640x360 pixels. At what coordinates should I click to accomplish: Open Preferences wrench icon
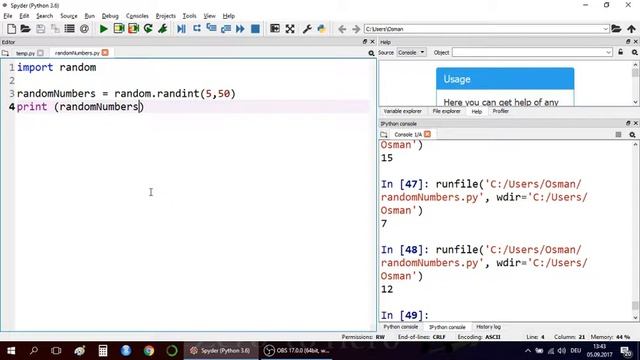(x=307, y=29)
